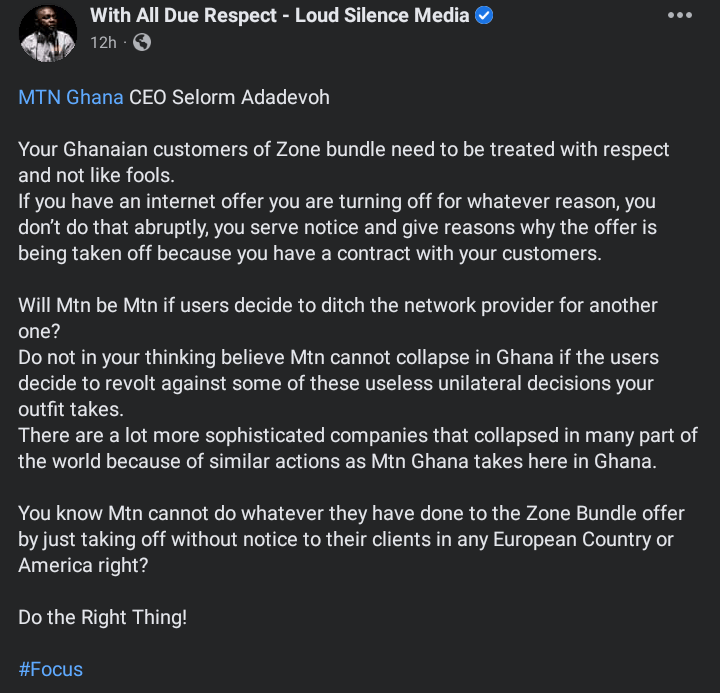This screenshot has height=693, width=720.
Task: Open the post's three-dot options menu
Action: pyautogui.click(x=679, y=17)
